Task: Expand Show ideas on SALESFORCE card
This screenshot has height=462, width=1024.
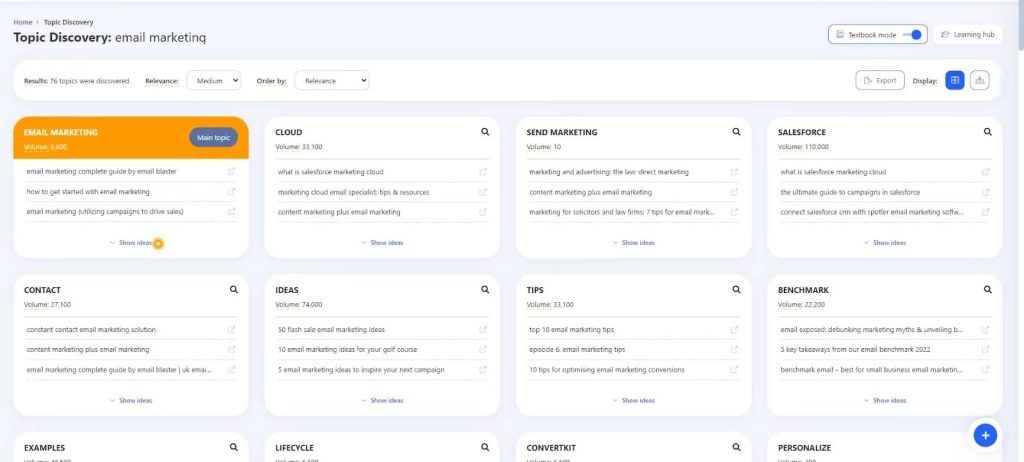Action: click(885, 242)
